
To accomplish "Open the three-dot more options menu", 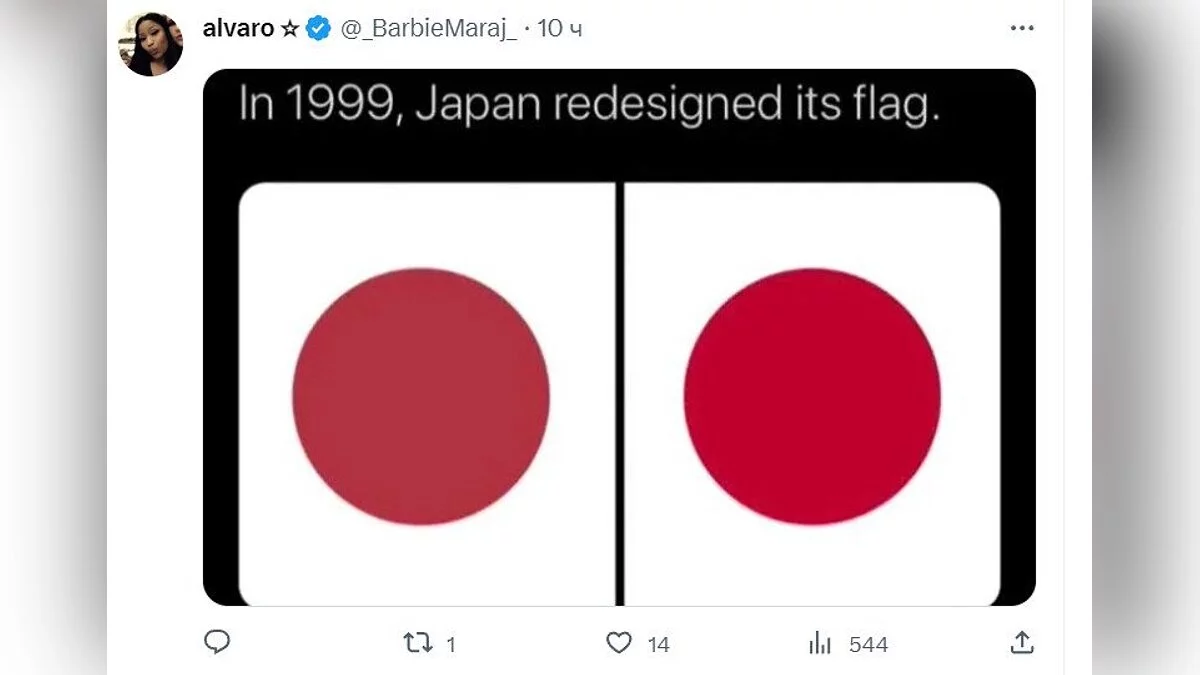I will [1021, 29].
